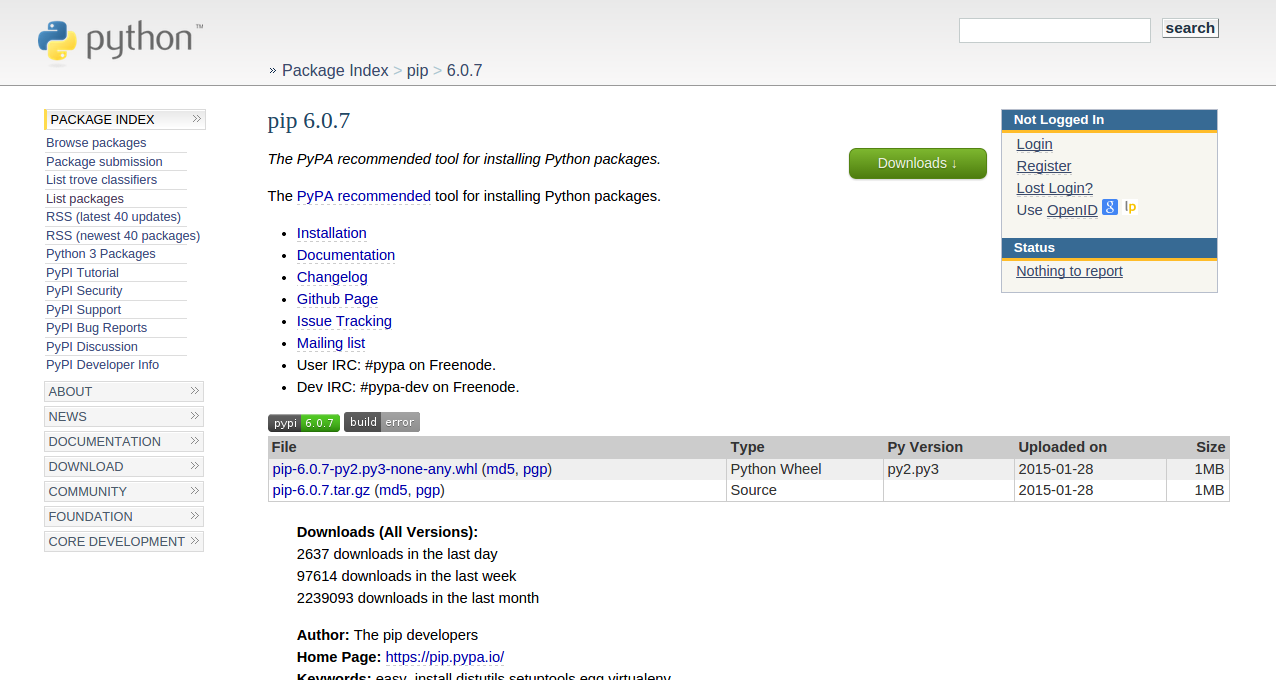Viewport: 1276px width, 680px height.
Task: Open pgp link for the wheel file
Action: pos(535,469)
